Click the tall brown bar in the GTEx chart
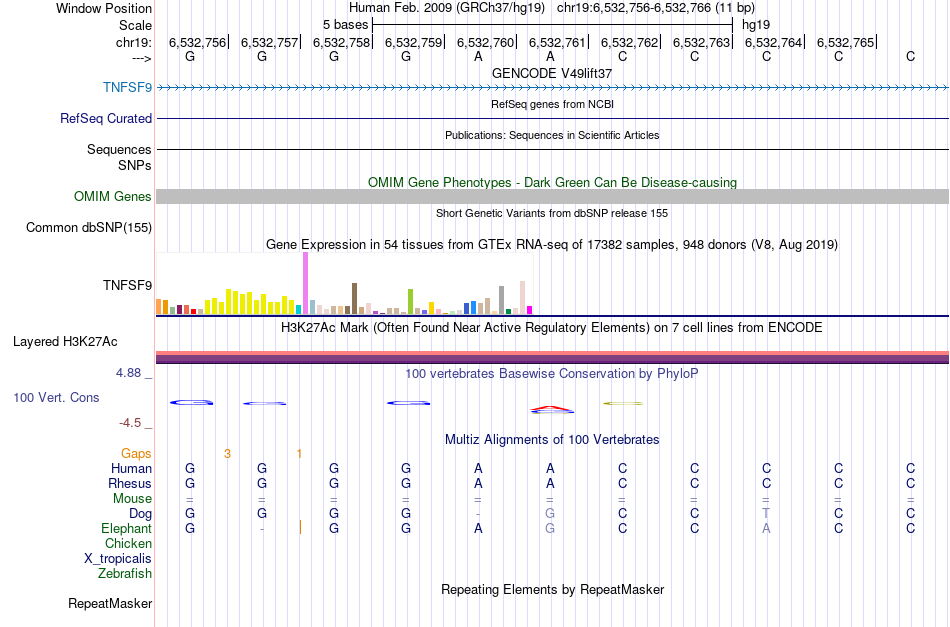The height and width of the screenshot is (627, 950). coord(354,298)
